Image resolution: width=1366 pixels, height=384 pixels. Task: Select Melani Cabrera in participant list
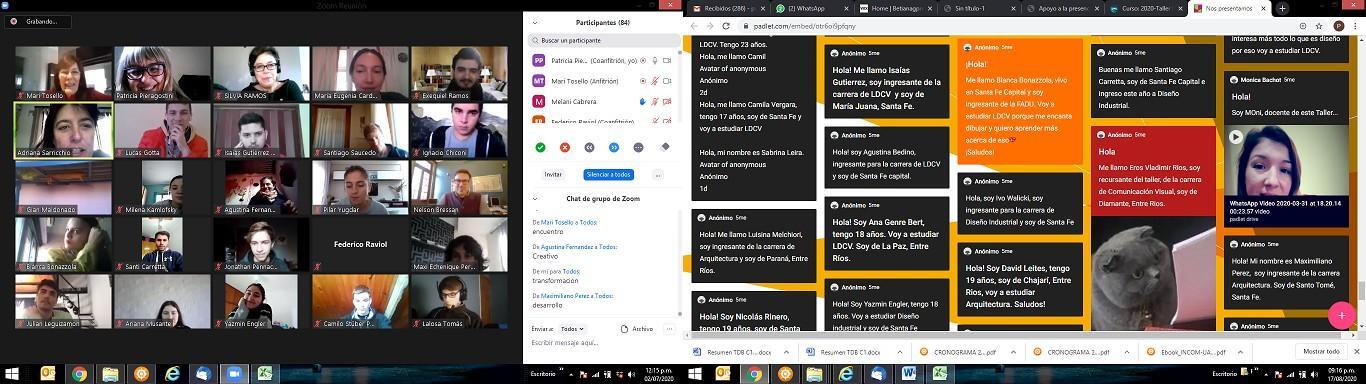coord(603,101)
